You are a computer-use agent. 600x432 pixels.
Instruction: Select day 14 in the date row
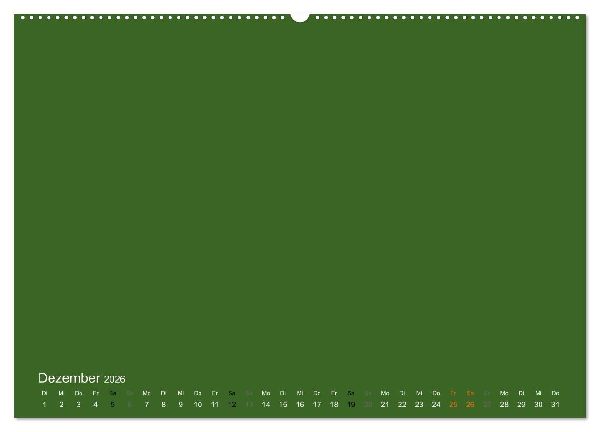[x=266, y=404]
